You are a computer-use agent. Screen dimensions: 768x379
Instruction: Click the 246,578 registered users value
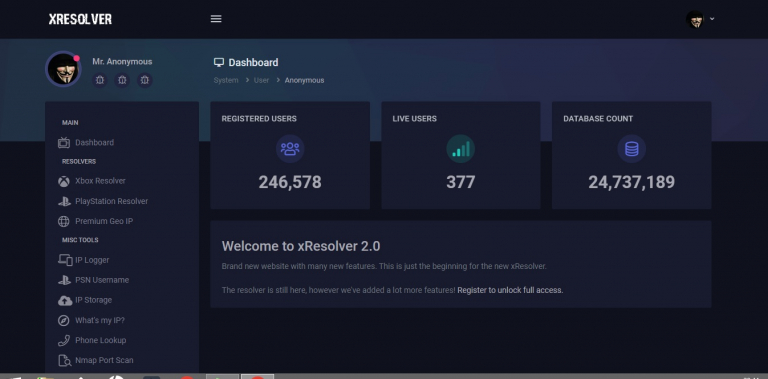[290, 182]
